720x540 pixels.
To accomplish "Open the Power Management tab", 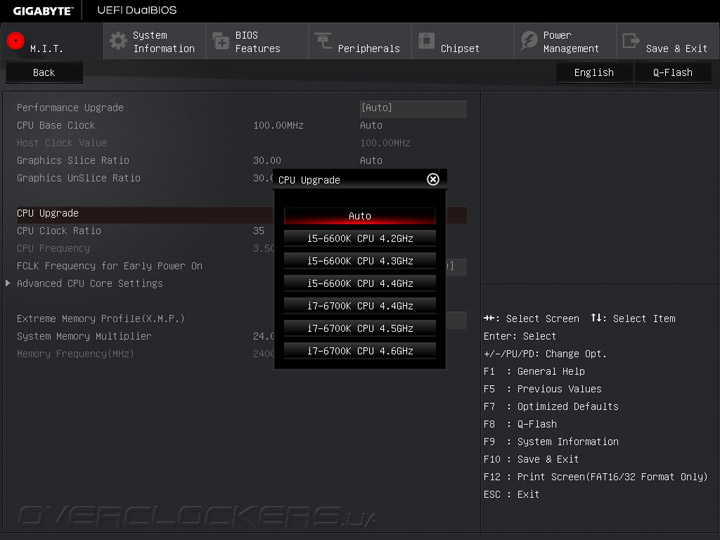I will pyautogui.click(x=565, y=41).
